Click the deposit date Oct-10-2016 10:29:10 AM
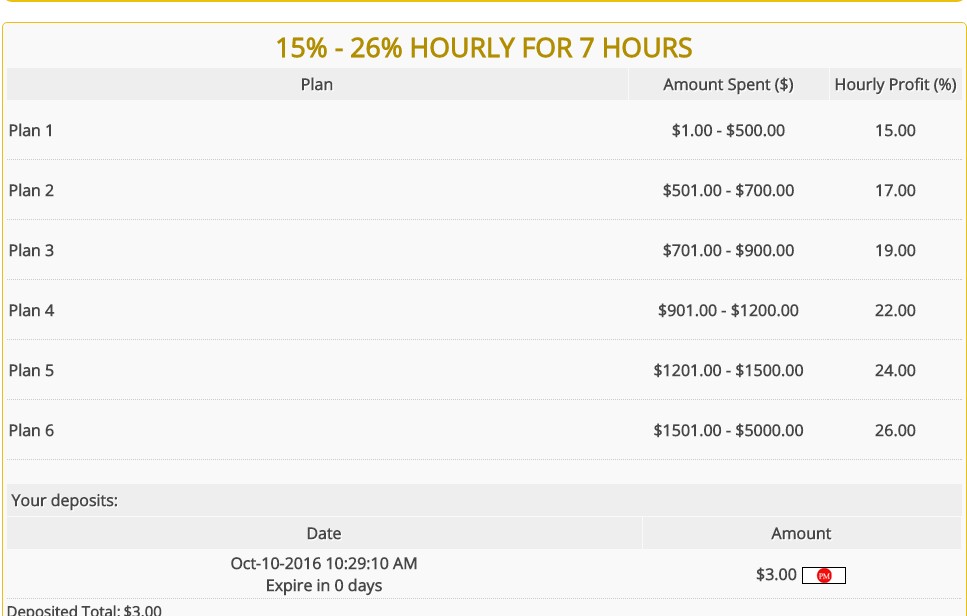This screenshot has height=616, width=967. (324, 563)
